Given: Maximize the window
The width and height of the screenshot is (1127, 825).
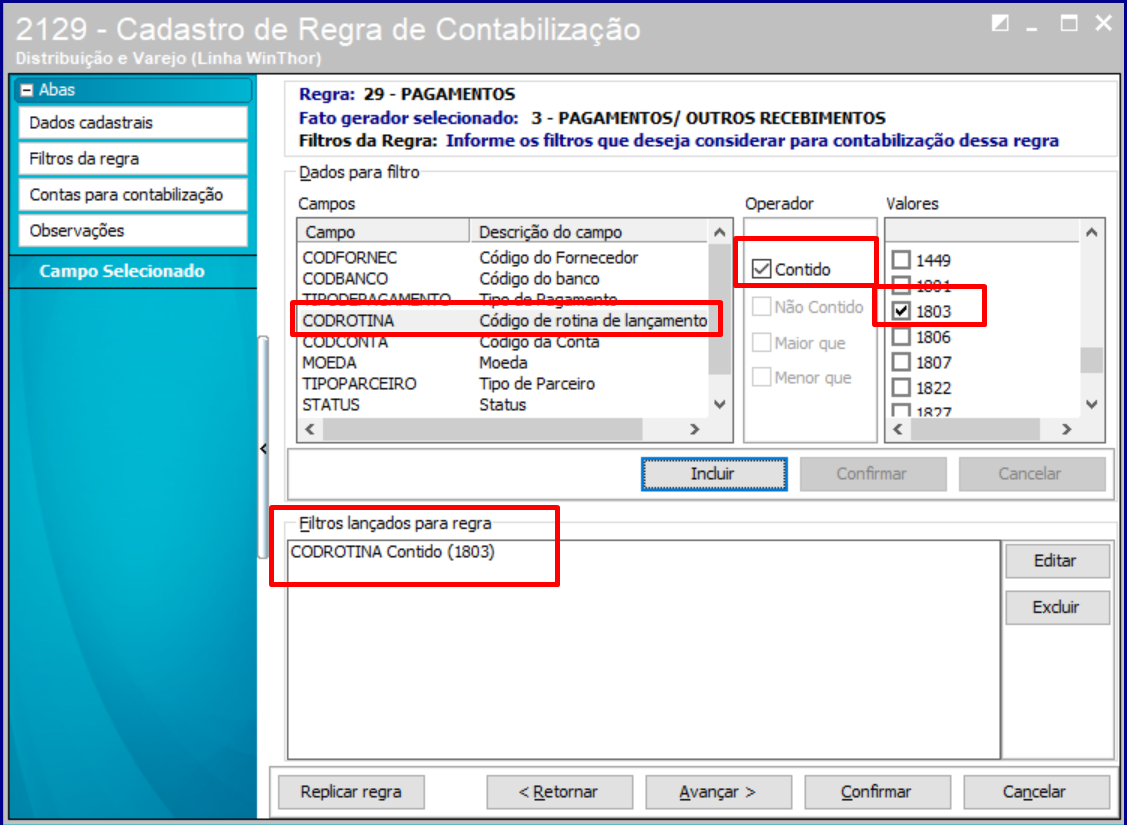Looking at the screenshot, I should [1069, 24].
